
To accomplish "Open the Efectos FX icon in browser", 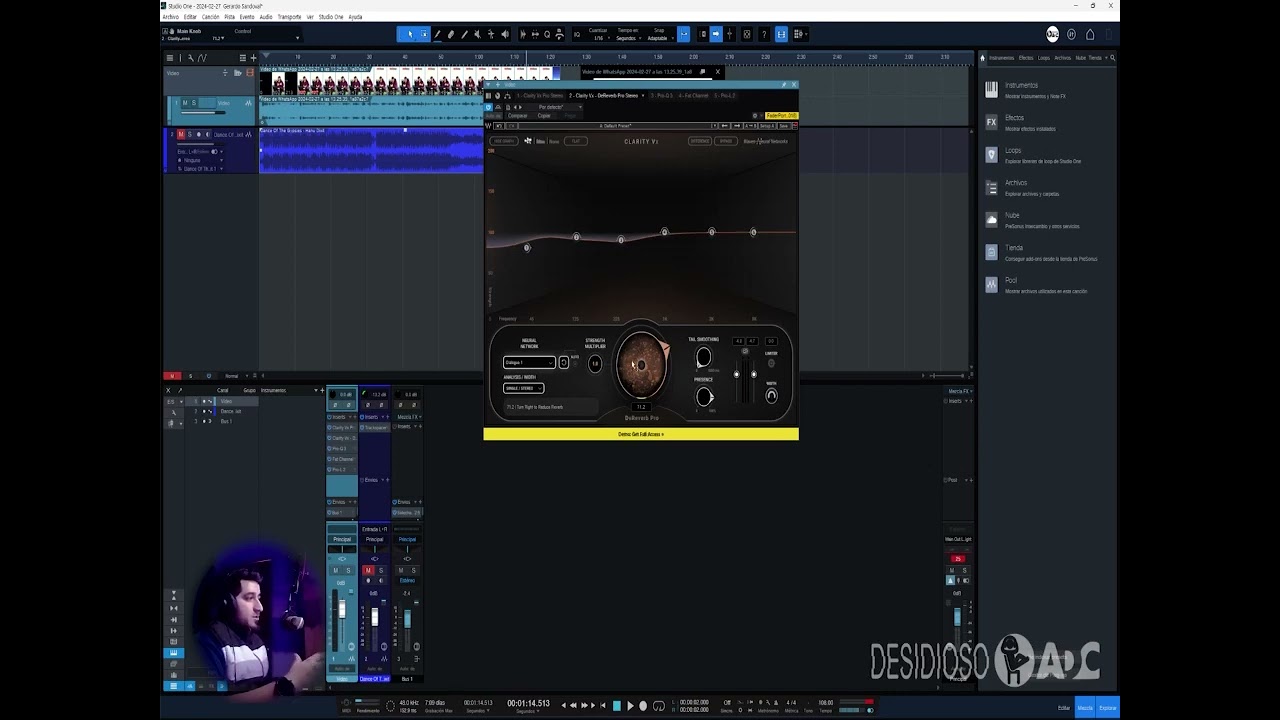I will click(x=991, y=122).
